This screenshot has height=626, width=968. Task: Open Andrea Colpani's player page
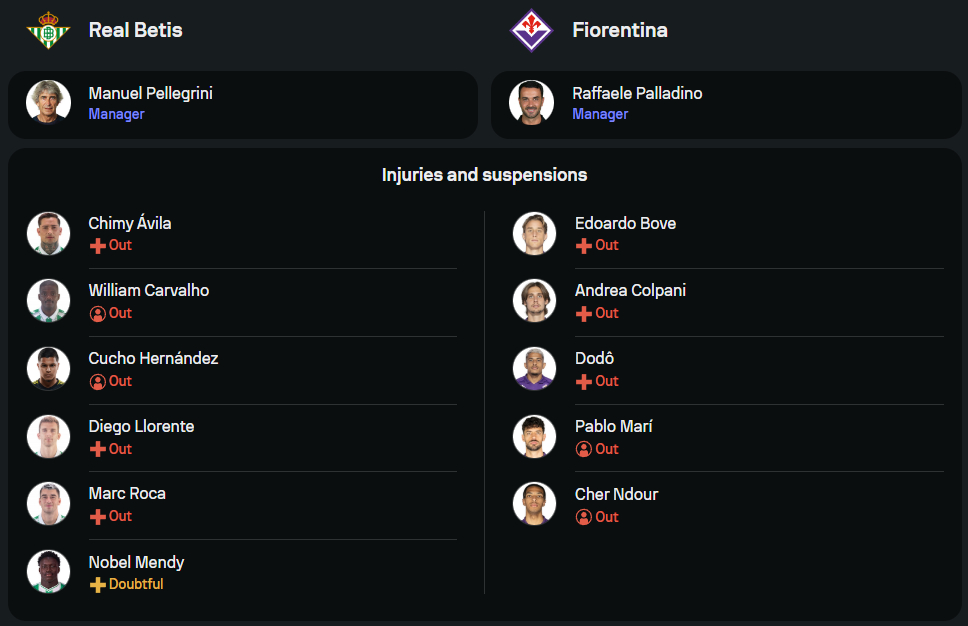(x=630, y=290)
